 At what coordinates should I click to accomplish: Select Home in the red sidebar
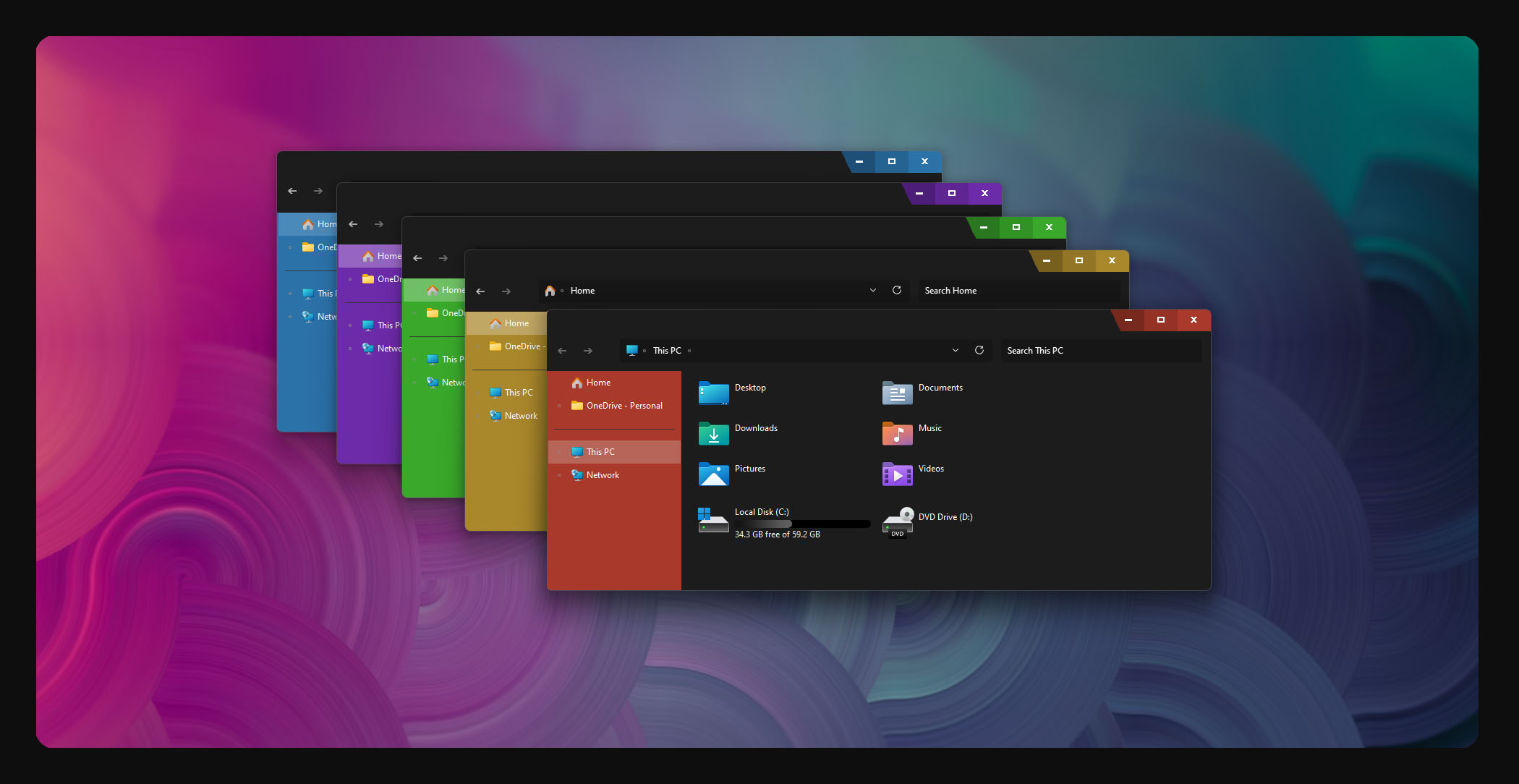coord(598,383)
